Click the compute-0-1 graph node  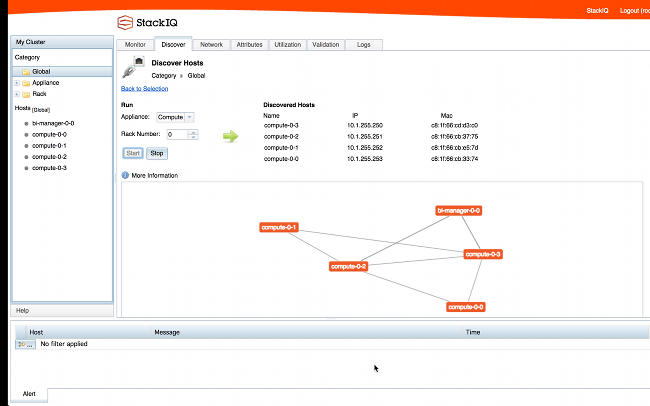[x=279, y=227]
